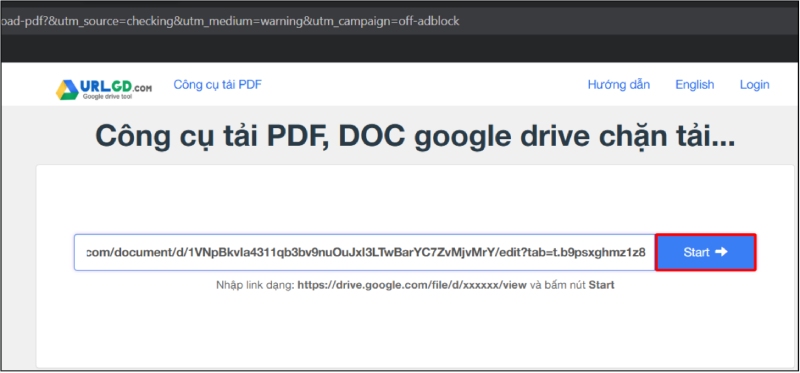
Task: Switch language to English
Action: 694,85
